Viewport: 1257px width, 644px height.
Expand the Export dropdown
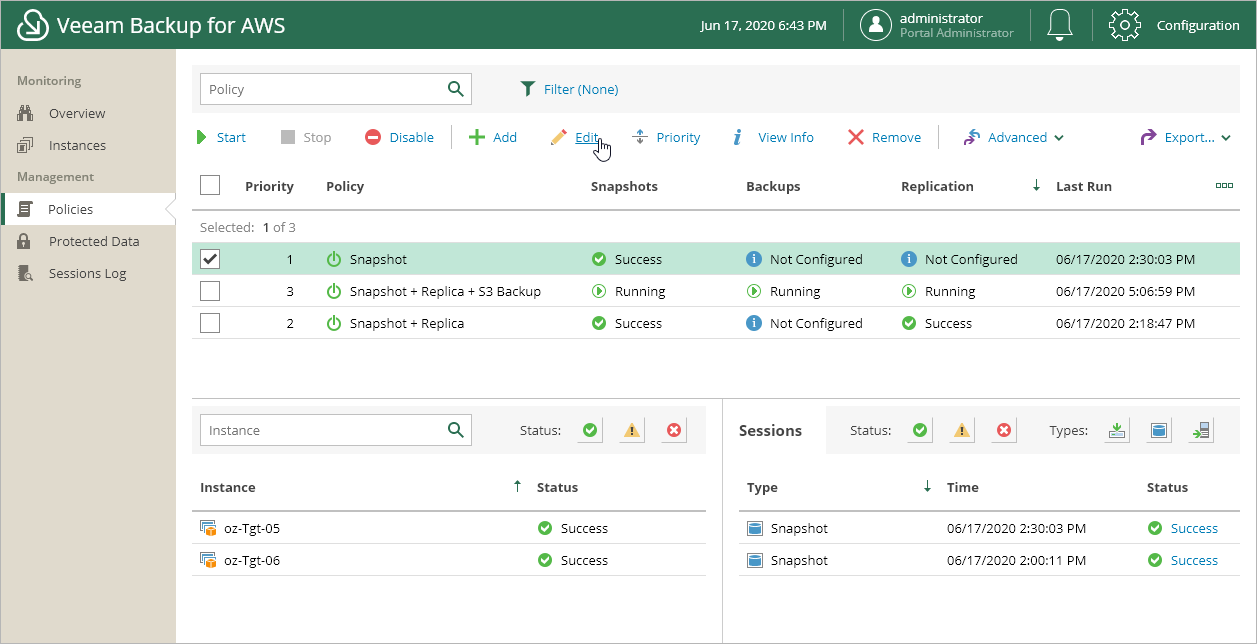[1186, 137]
